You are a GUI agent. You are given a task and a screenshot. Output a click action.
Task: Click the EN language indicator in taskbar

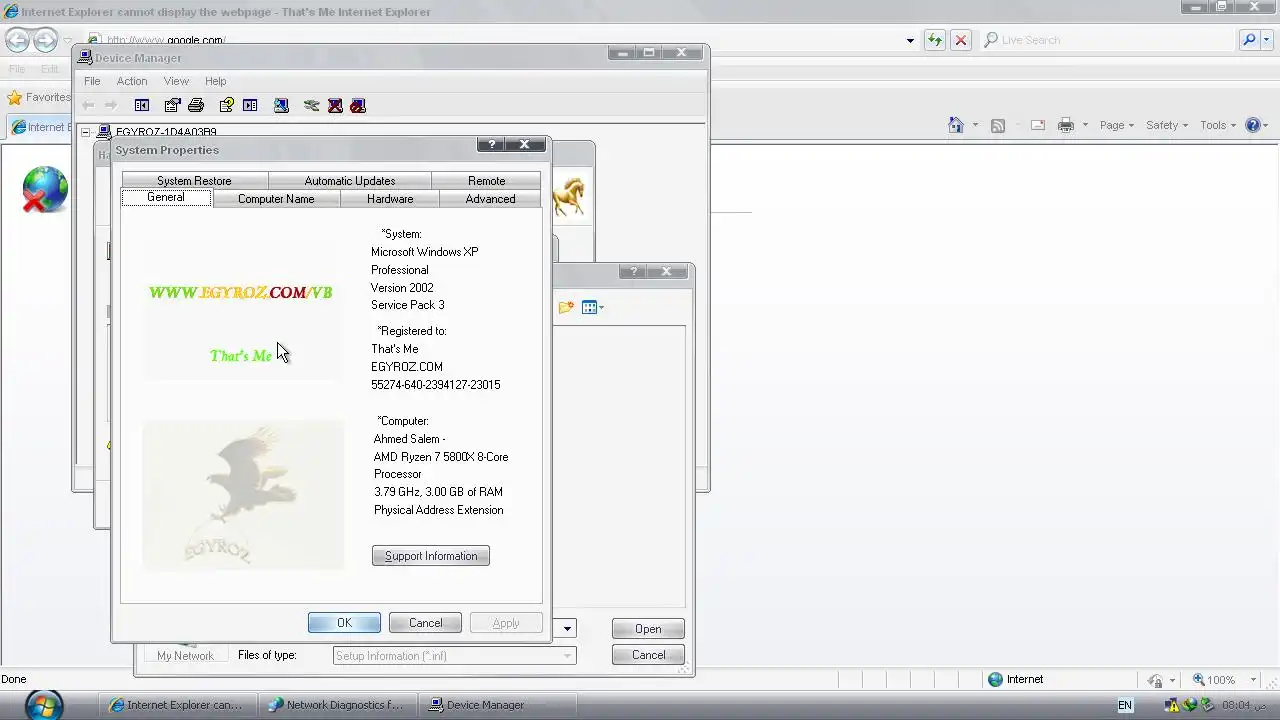[1125, 705]
